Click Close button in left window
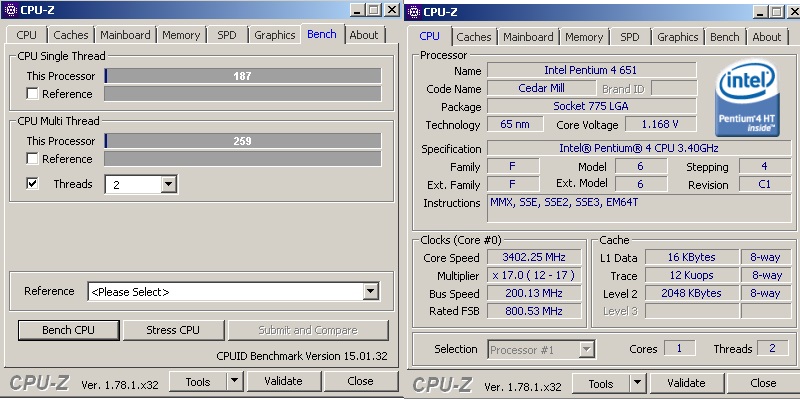Image resolution: width=800 pixels, height=400 pixels. coord(360,381)
